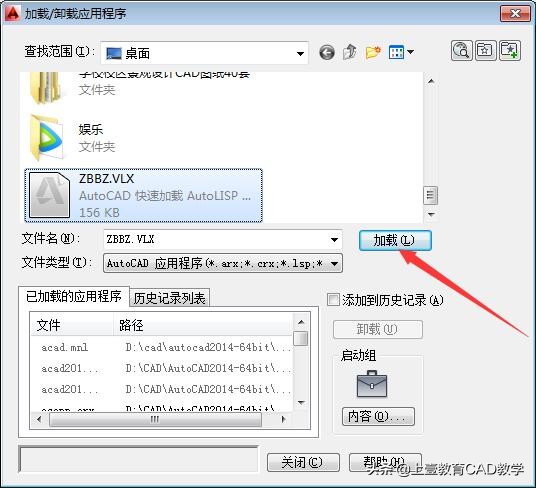This screenshot has width=536, height=488.
Task: Click the 加载(L) button
Action: tap(395, 240)
